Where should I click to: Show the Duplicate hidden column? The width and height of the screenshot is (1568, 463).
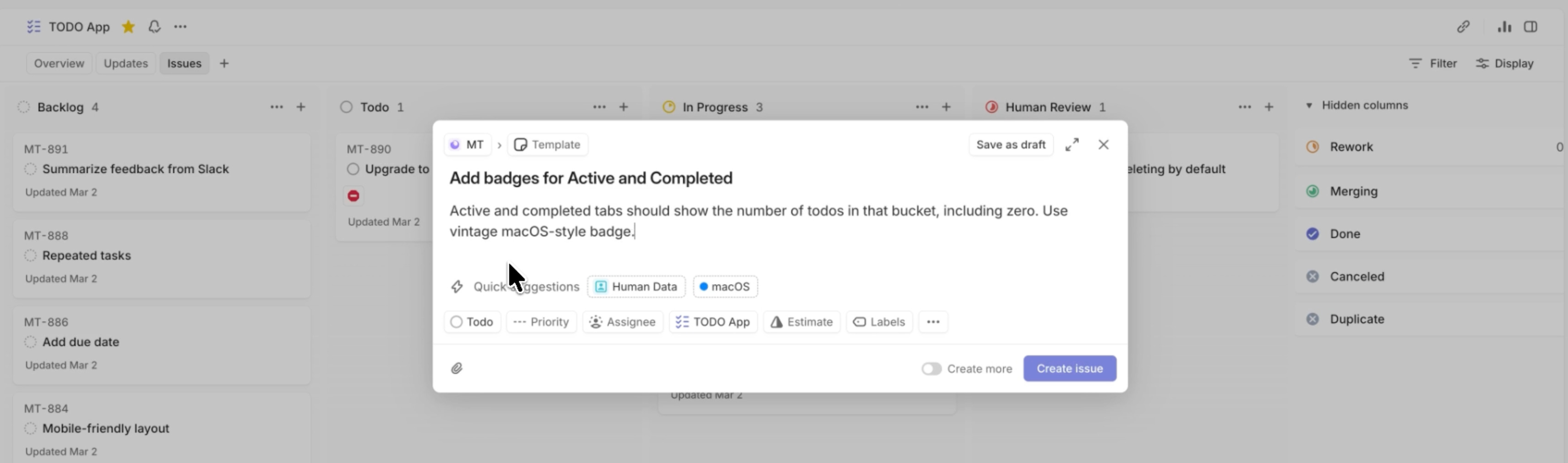coord(1431,319)
